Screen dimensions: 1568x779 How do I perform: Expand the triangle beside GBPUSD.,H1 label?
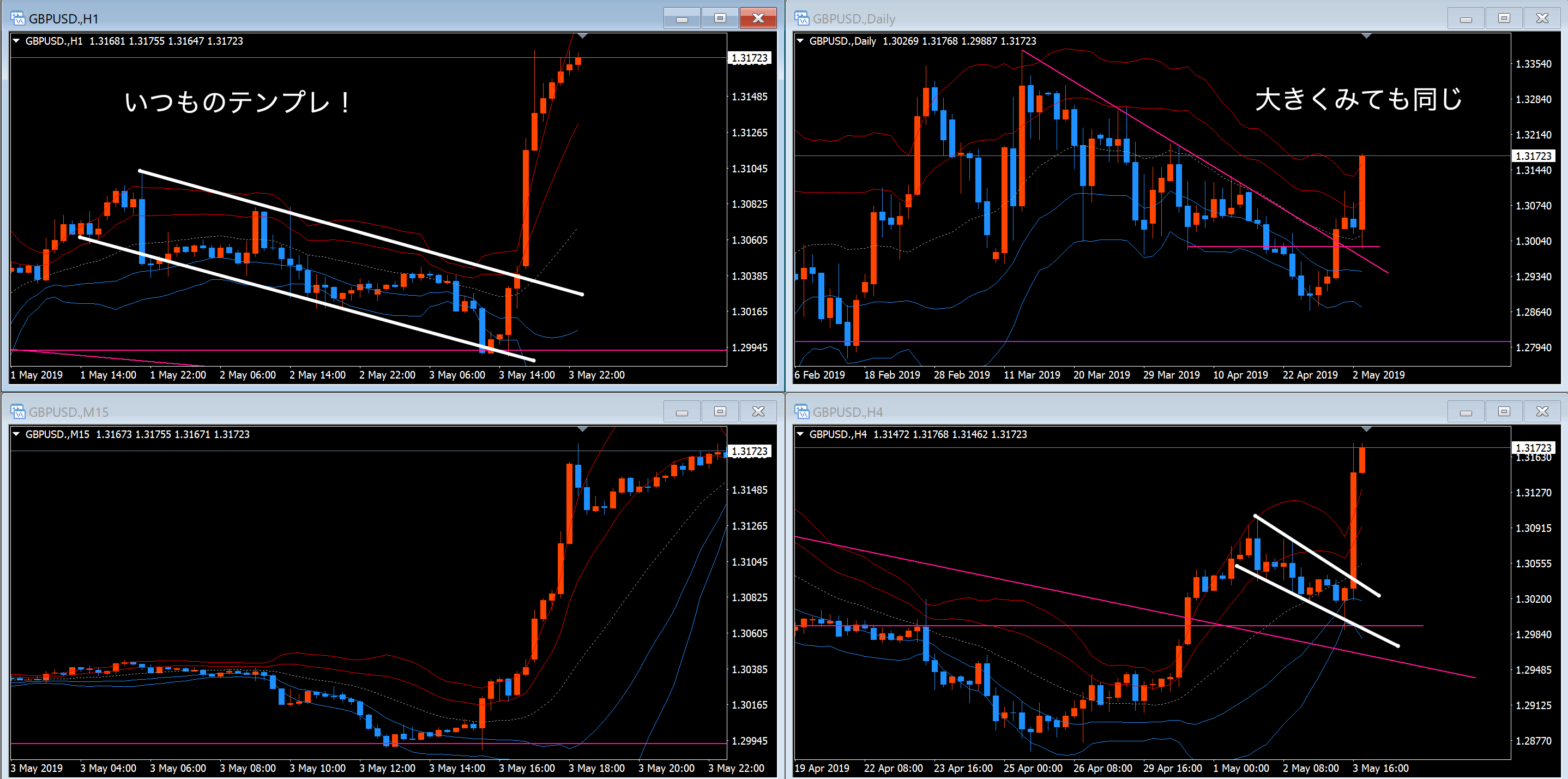pyautogui.click(x=16, y=41)
